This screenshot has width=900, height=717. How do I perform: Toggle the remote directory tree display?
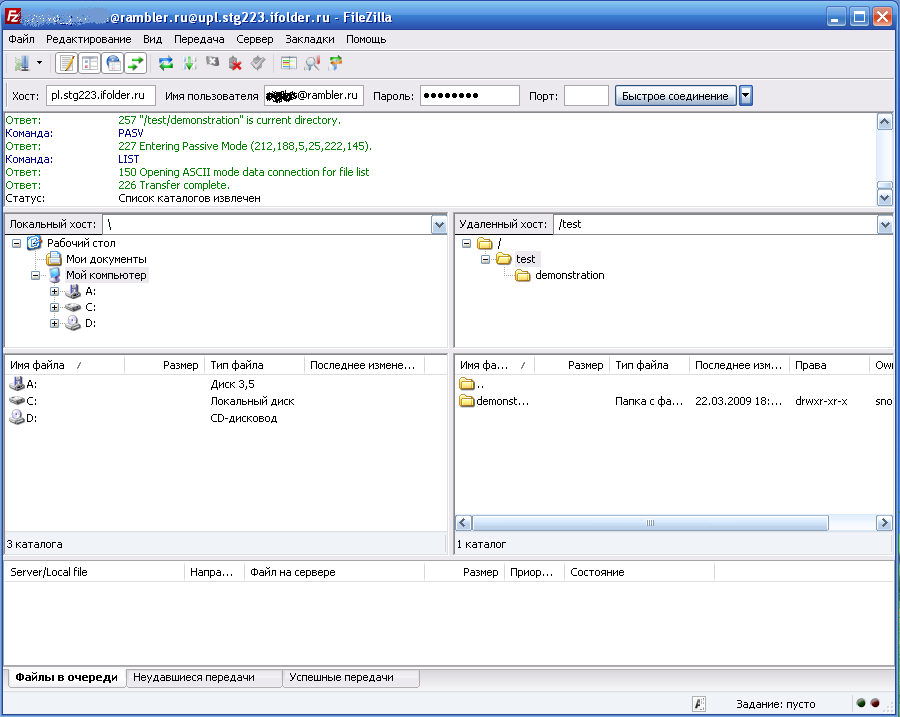tap(113, 63)
